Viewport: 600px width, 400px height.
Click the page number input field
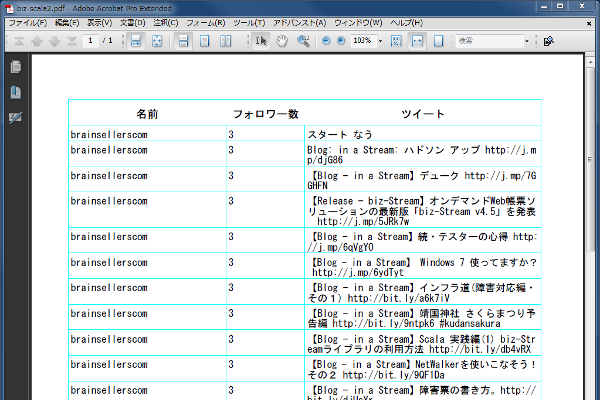click(x=91, y=41)
